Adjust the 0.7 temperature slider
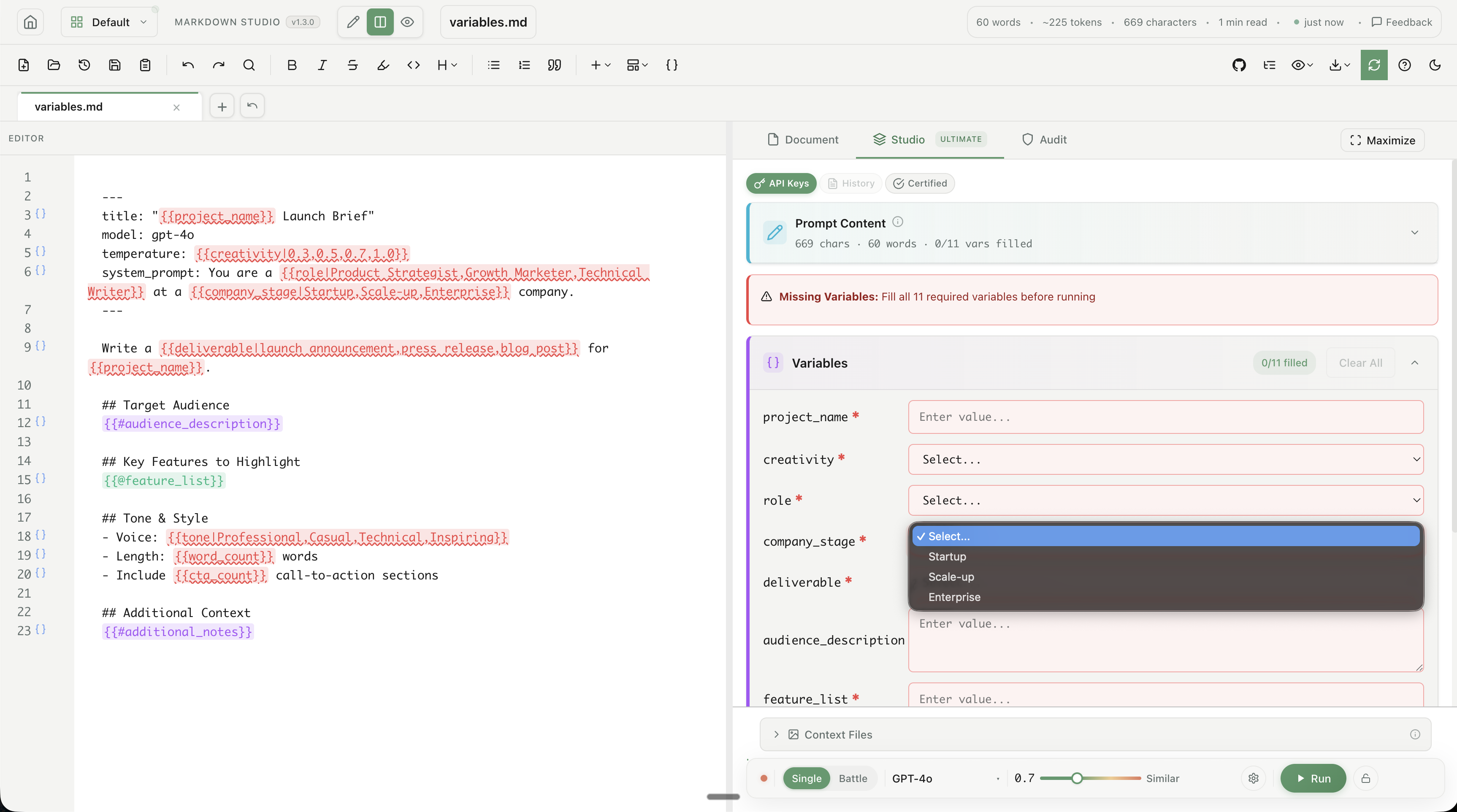The width and height of the screenshot is (1457, 812). [x=1078, y=778]
